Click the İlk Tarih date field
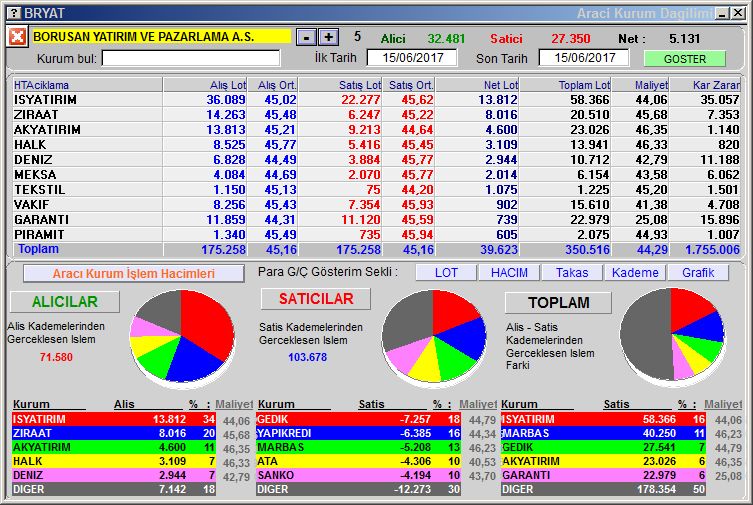The width and height of the screenshot is (753, 505). click(413, 58)
